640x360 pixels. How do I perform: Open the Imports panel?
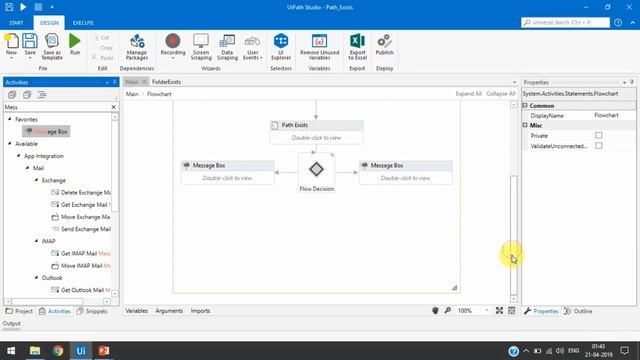pyautogui.click(x=200, y=311)
